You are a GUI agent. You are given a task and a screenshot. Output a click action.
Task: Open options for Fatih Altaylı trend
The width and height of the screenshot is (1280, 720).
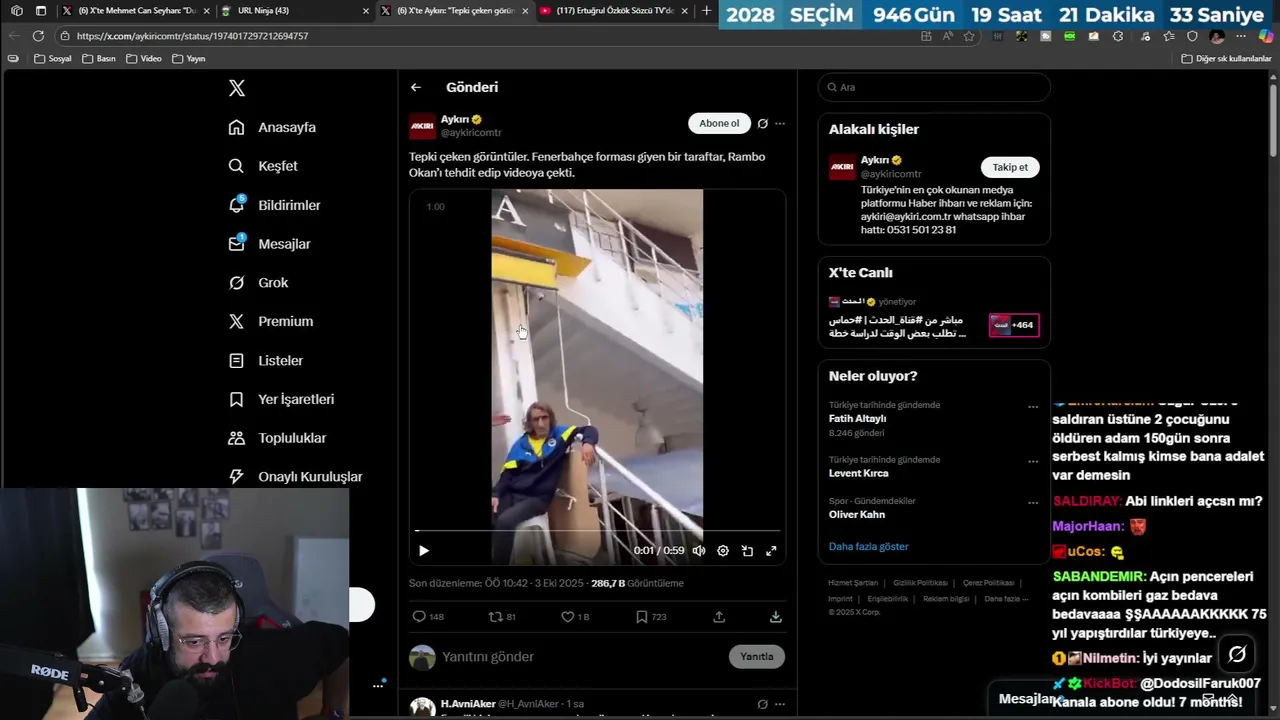point(1033,407)
